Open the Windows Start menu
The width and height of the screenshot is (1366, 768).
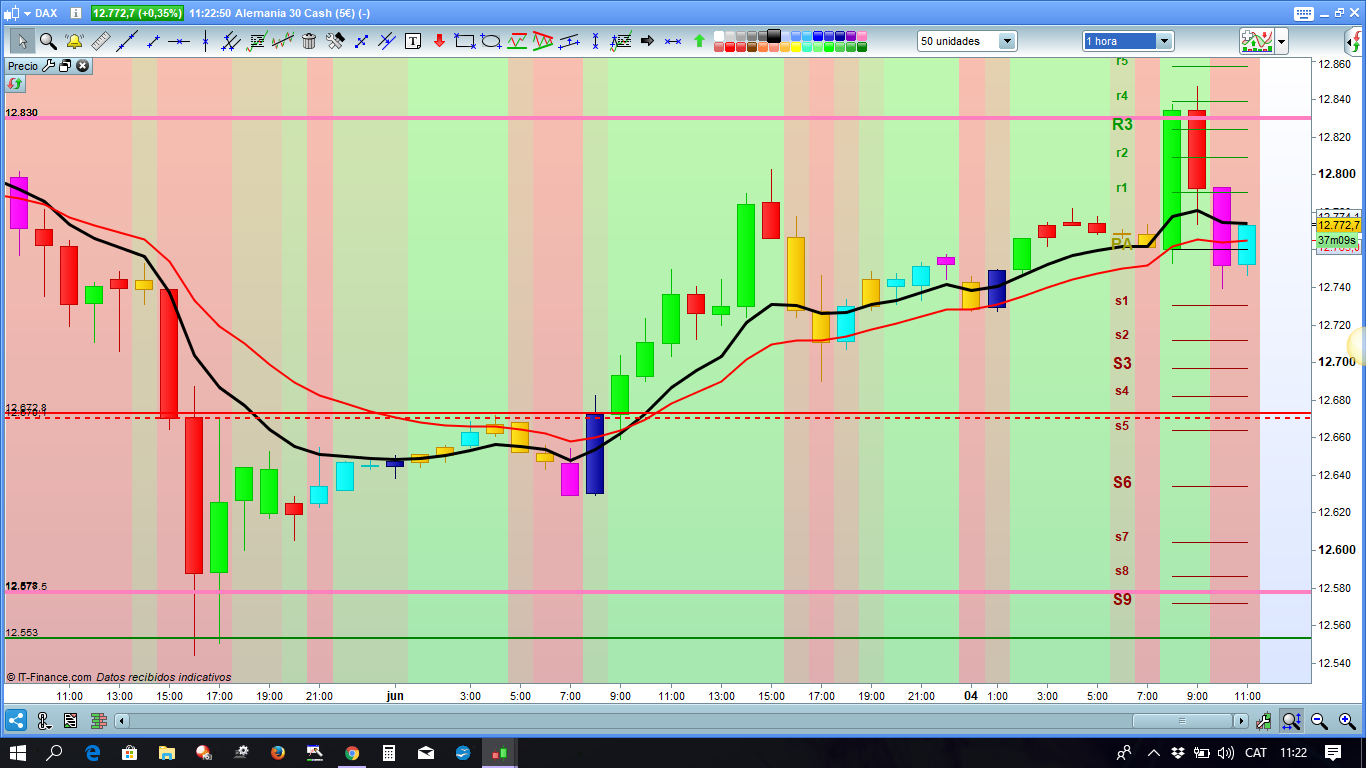(19, 752)
